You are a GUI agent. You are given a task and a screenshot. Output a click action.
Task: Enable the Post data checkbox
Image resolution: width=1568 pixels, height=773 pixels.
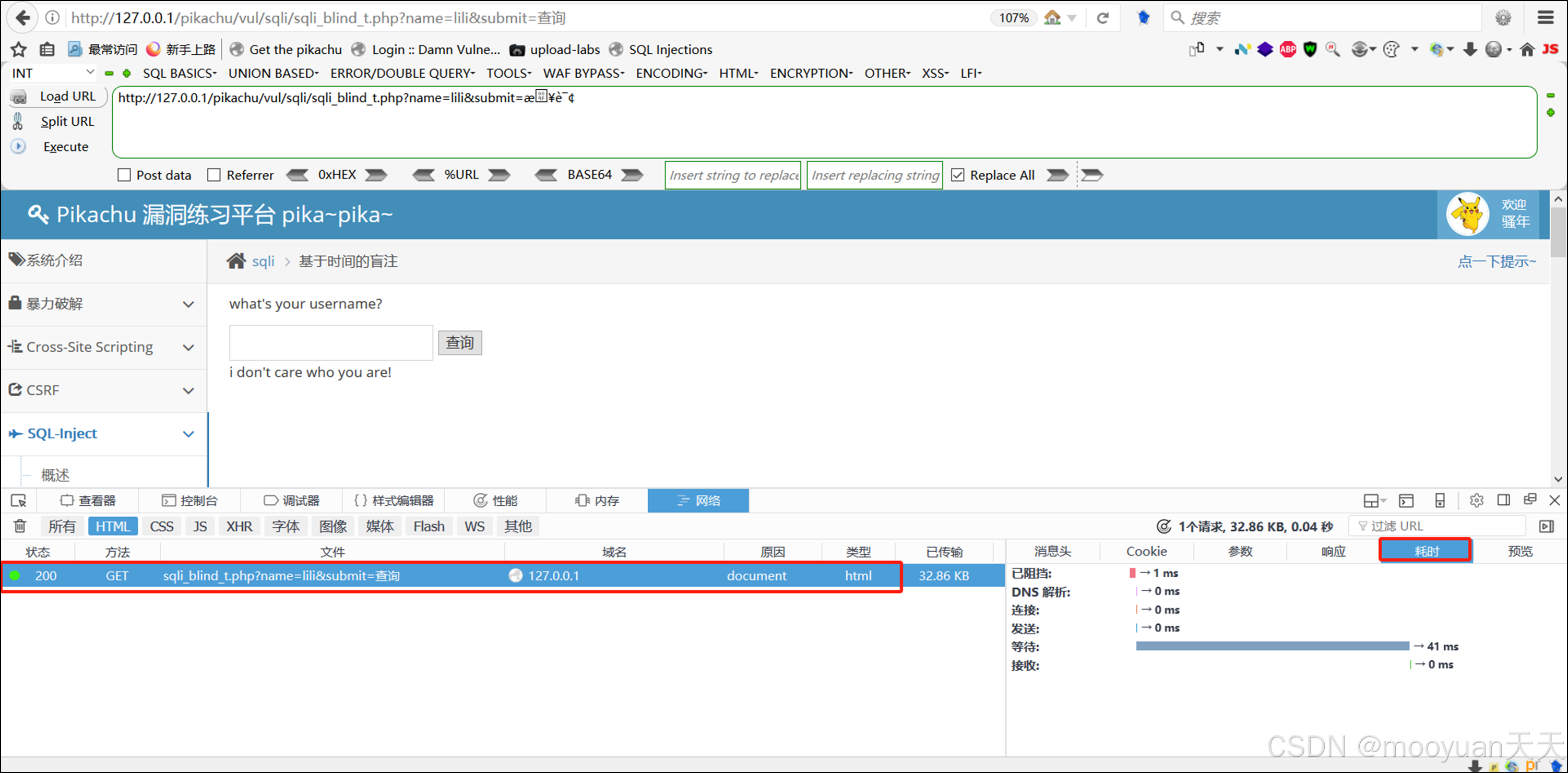(124, 175)
